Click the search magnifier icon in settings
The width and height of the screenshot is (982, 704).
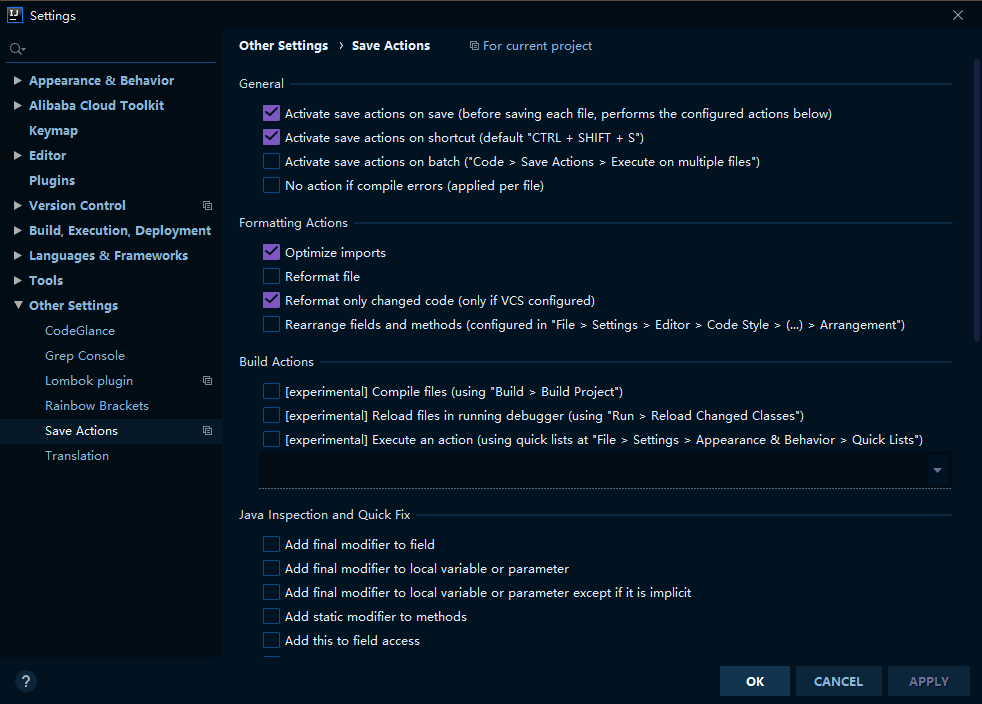(16, 49)
